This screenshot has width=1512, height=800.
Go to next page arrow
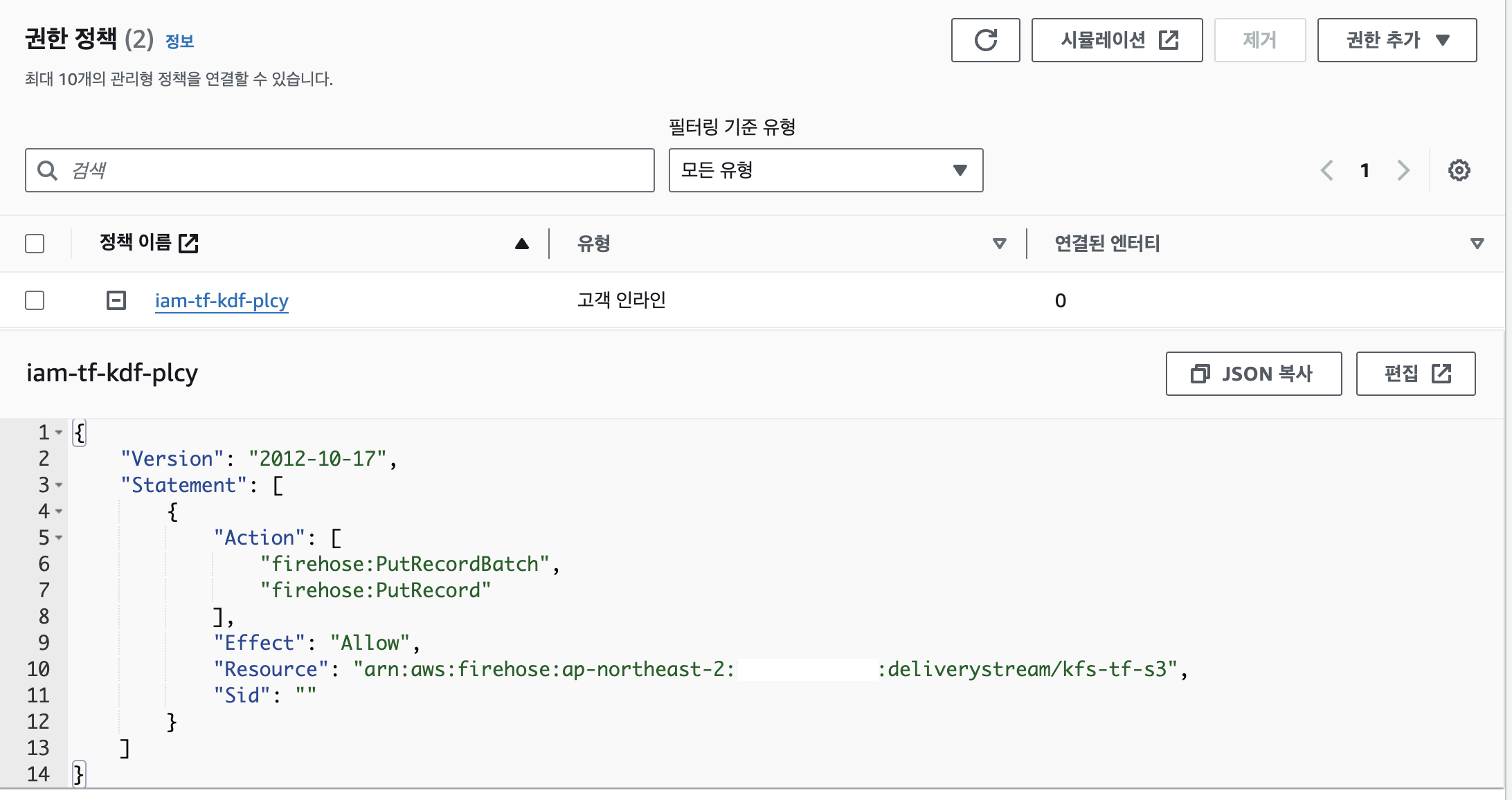coord(1403,170)
